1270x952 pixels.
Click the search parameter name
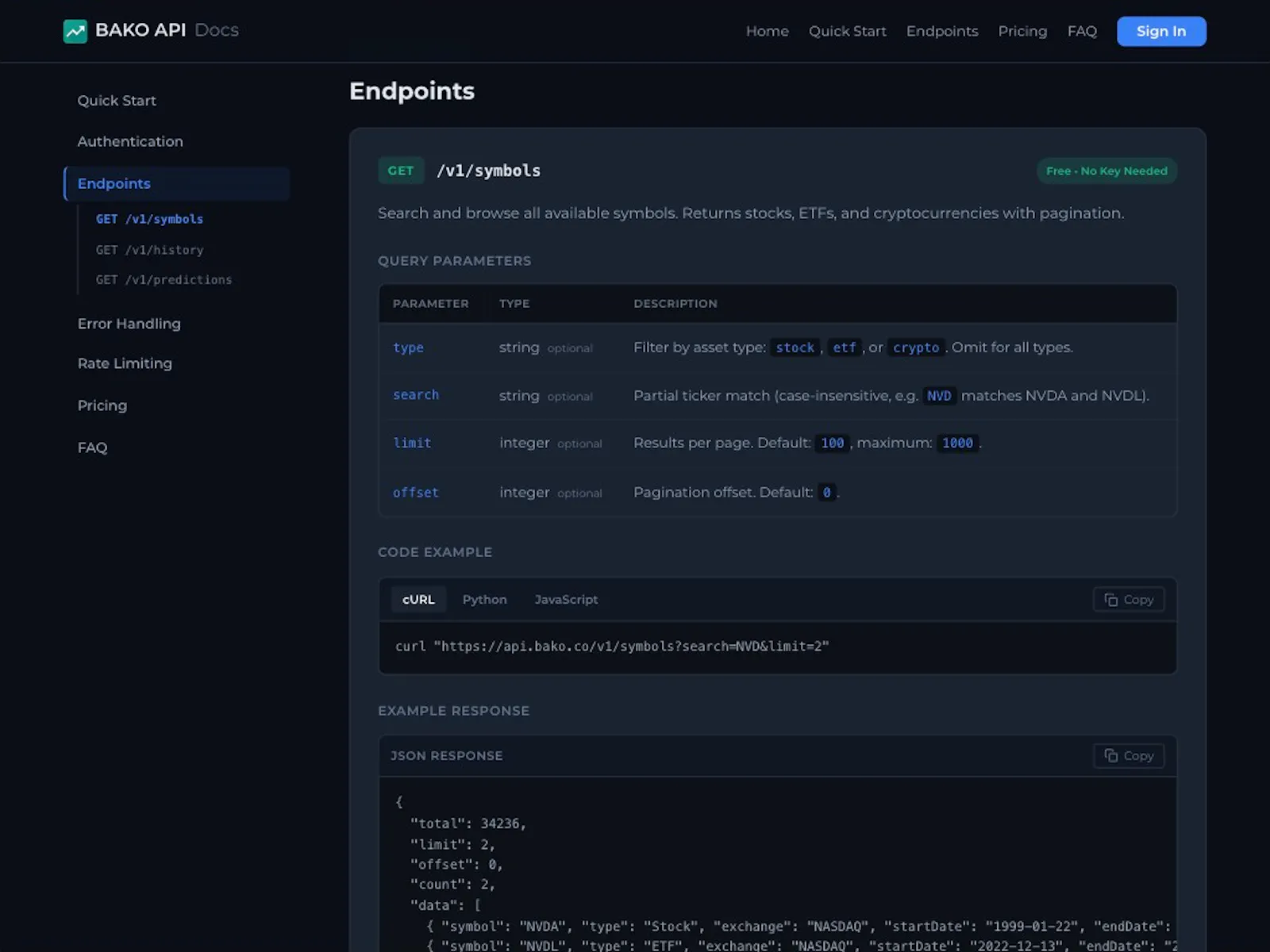[415, 395]
